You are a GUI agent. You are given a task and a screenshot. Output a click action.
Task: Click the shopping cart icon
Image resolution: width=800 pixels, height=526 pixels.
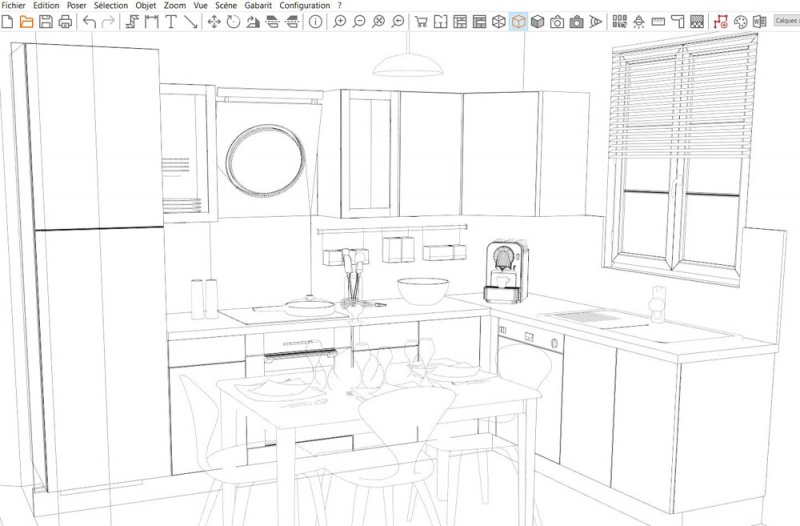[422, 21]
